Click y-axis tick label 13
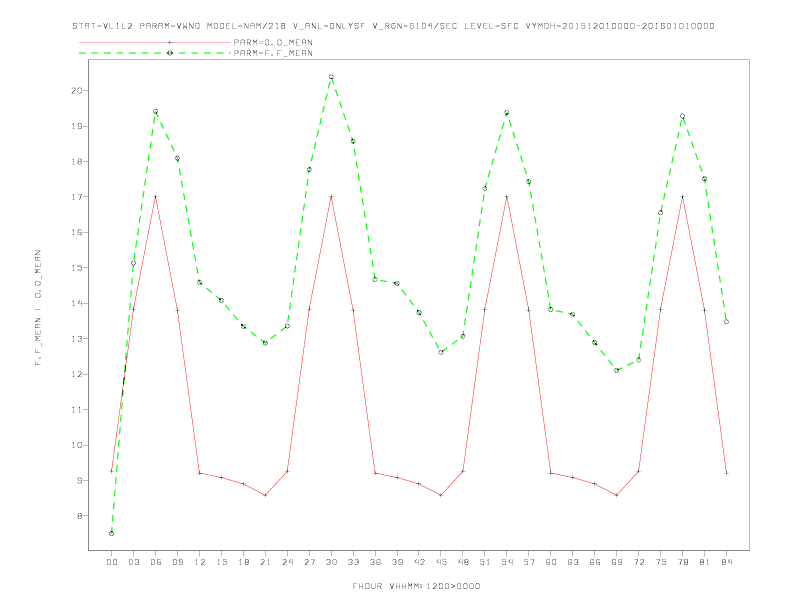This screenshot has width=792, height=612. click(77, 339)
